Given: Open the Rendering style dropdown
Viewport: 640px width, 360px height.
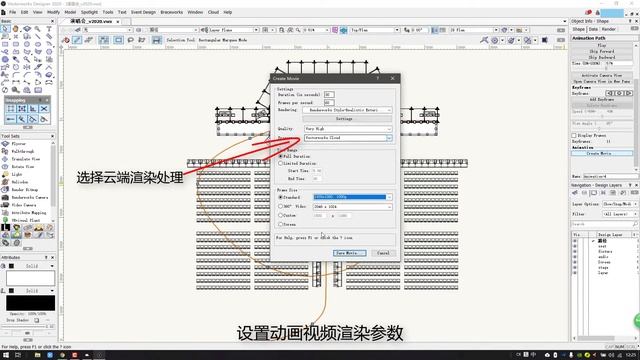Looking at the screenshot, I should (x=347, y=110).
